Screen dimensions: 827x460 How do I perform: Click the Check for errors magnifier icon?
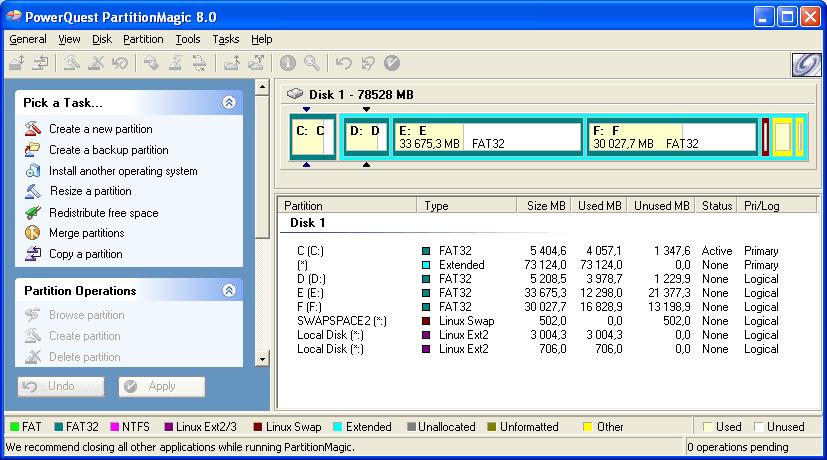click(312, 63)
